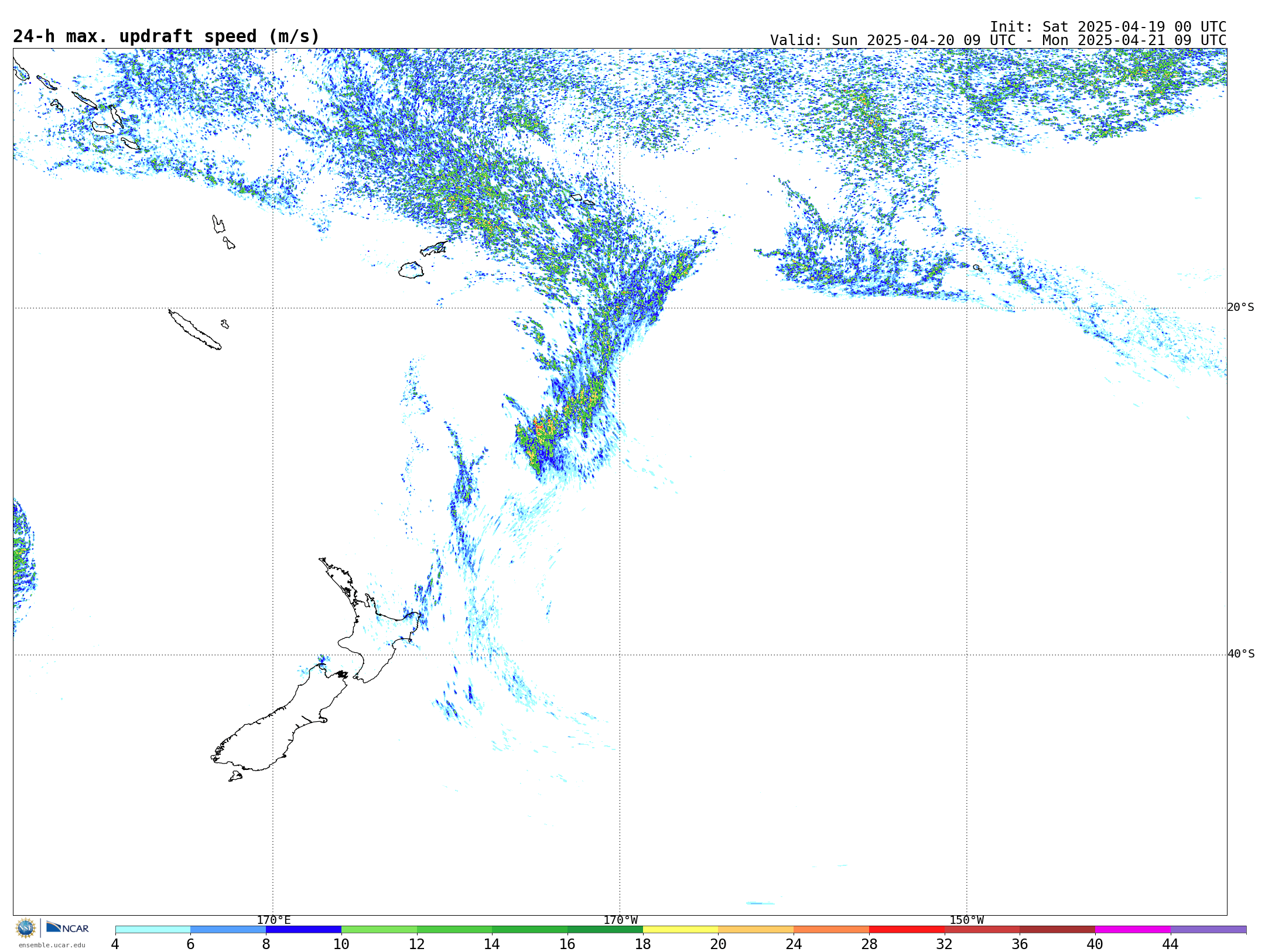Click colorbar tick label 10
This screenshot has height=952, width=1265.
[341, 944]
